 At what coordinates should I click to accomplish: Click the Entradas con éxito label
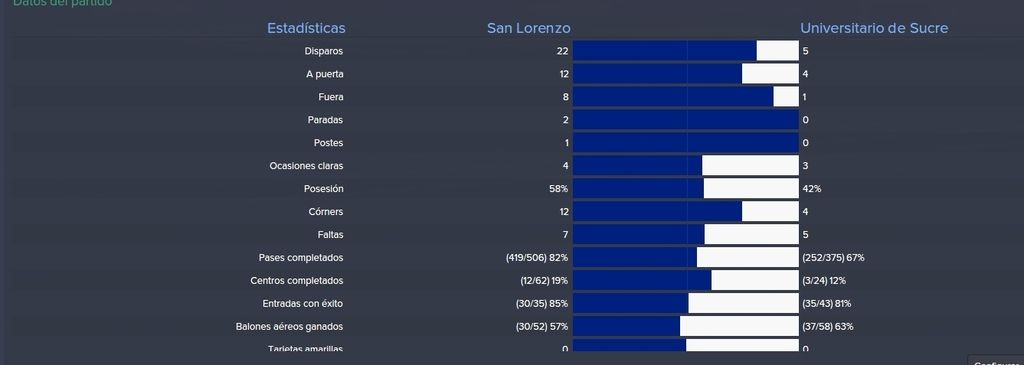point(302,304)
